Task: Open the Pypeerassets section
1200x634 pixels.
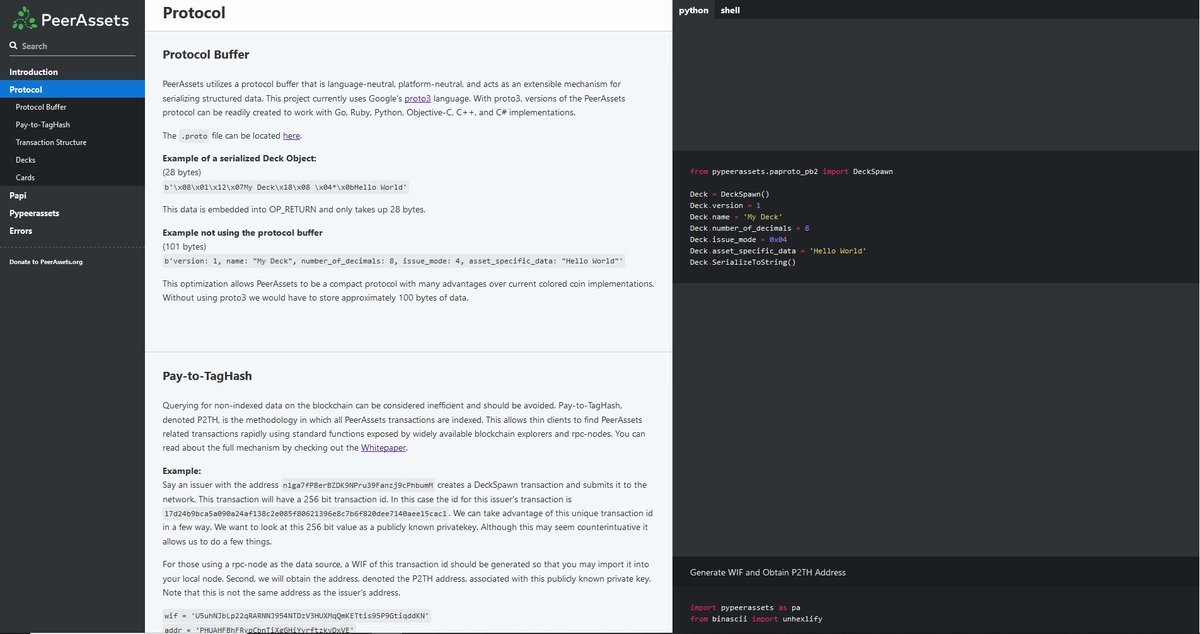Action: coord(35,213)
